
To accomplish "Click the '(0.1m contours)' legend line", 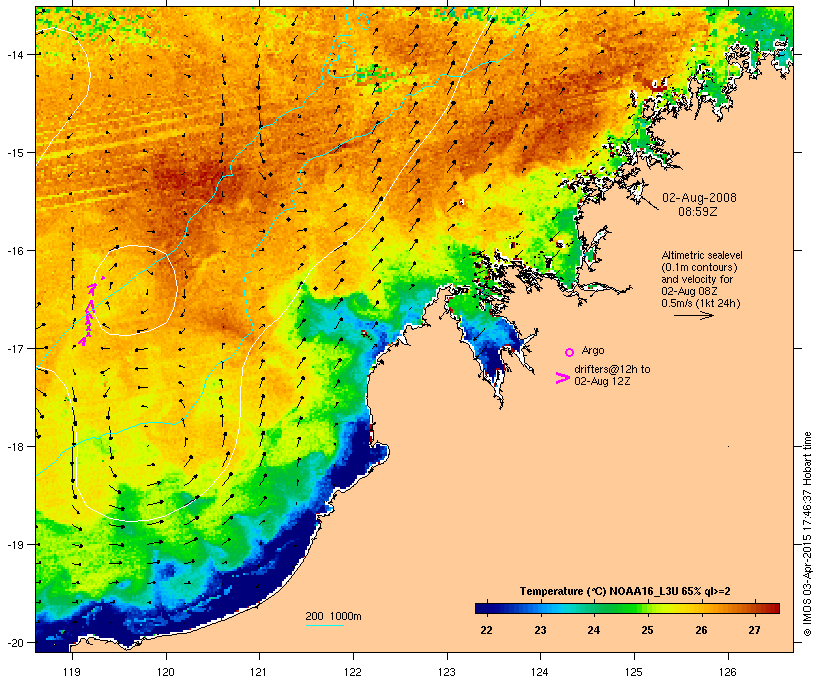I will coord(699,267).
